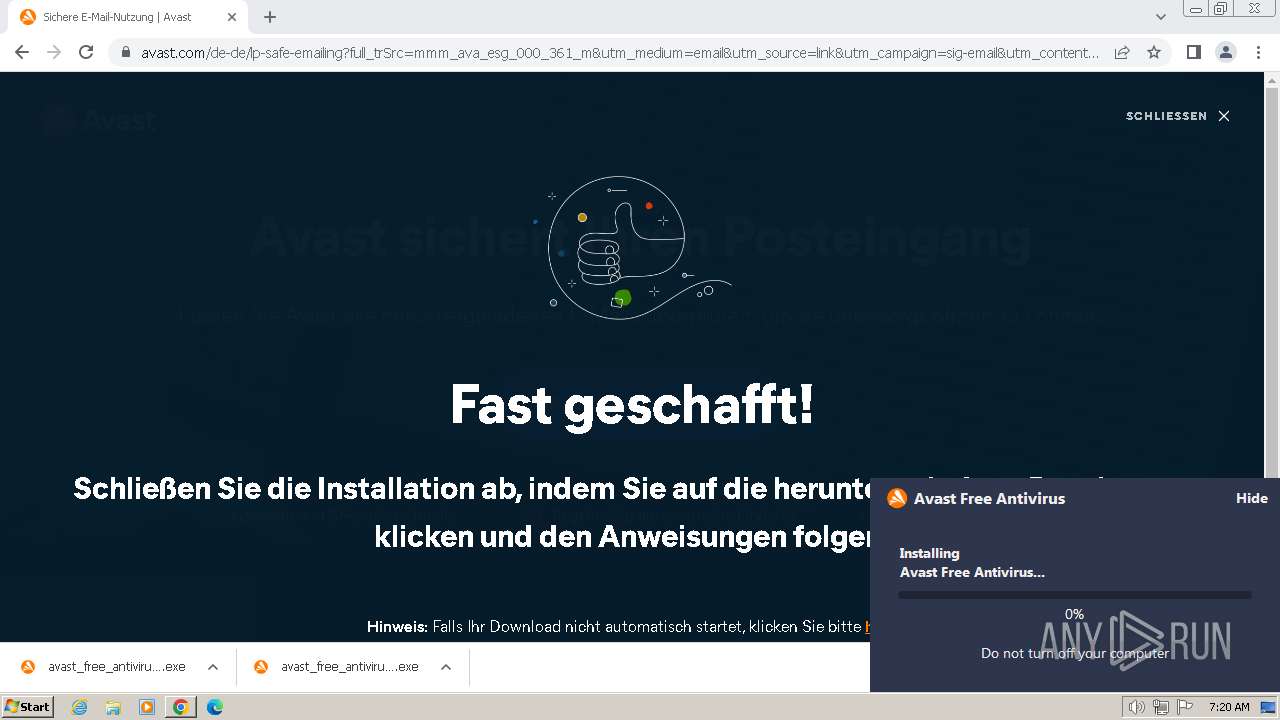
Task: Launch Internet Explorer from taskbar
Action: point(80,707)
